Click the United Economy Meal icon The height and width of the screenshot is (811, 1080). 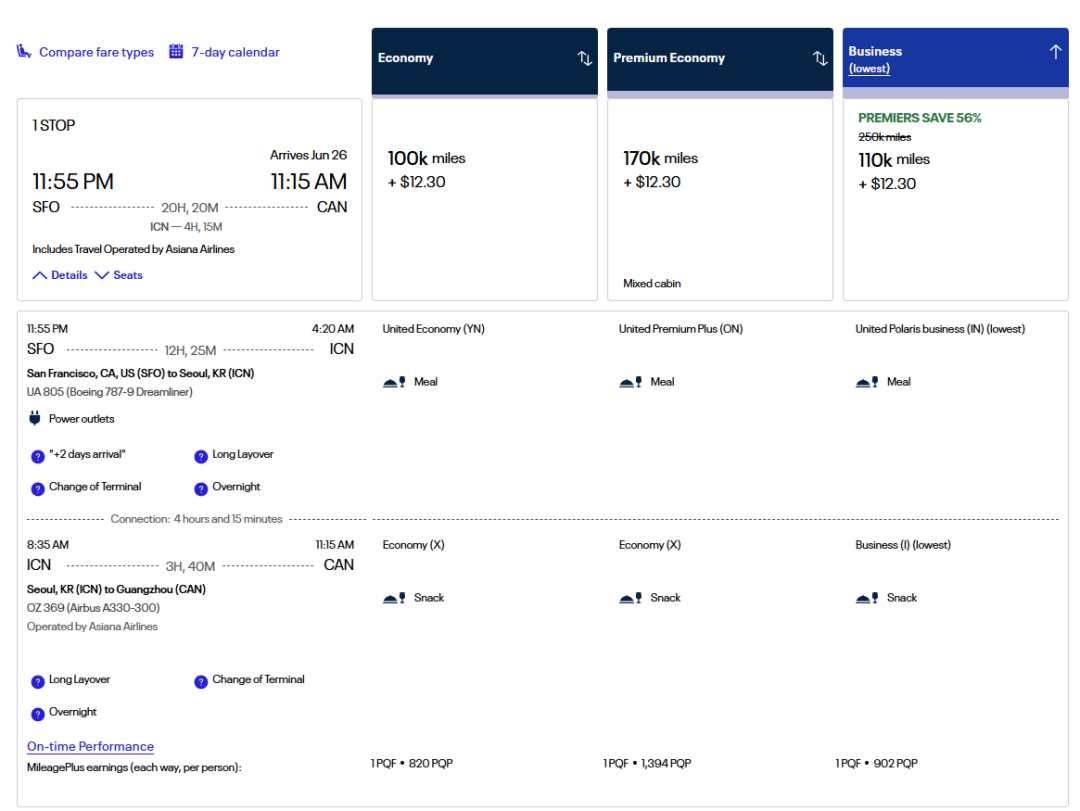click(x=394, y=382)
